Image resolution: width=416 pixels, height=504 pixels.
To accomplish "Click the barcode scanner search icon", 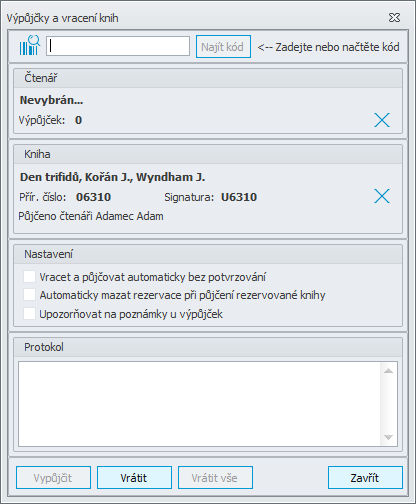I will 30,45.
